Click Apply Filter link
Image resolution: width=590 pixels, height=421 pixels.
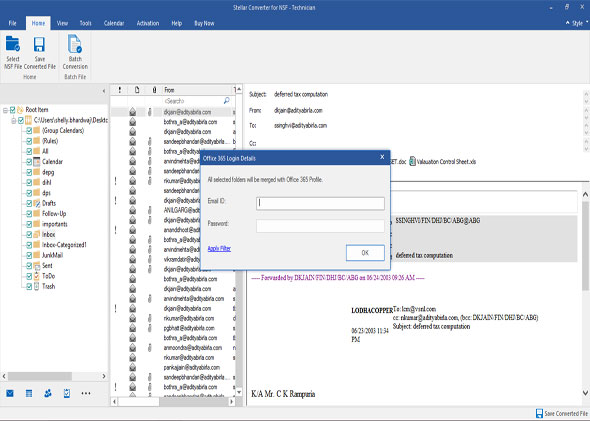coord(219,248)
